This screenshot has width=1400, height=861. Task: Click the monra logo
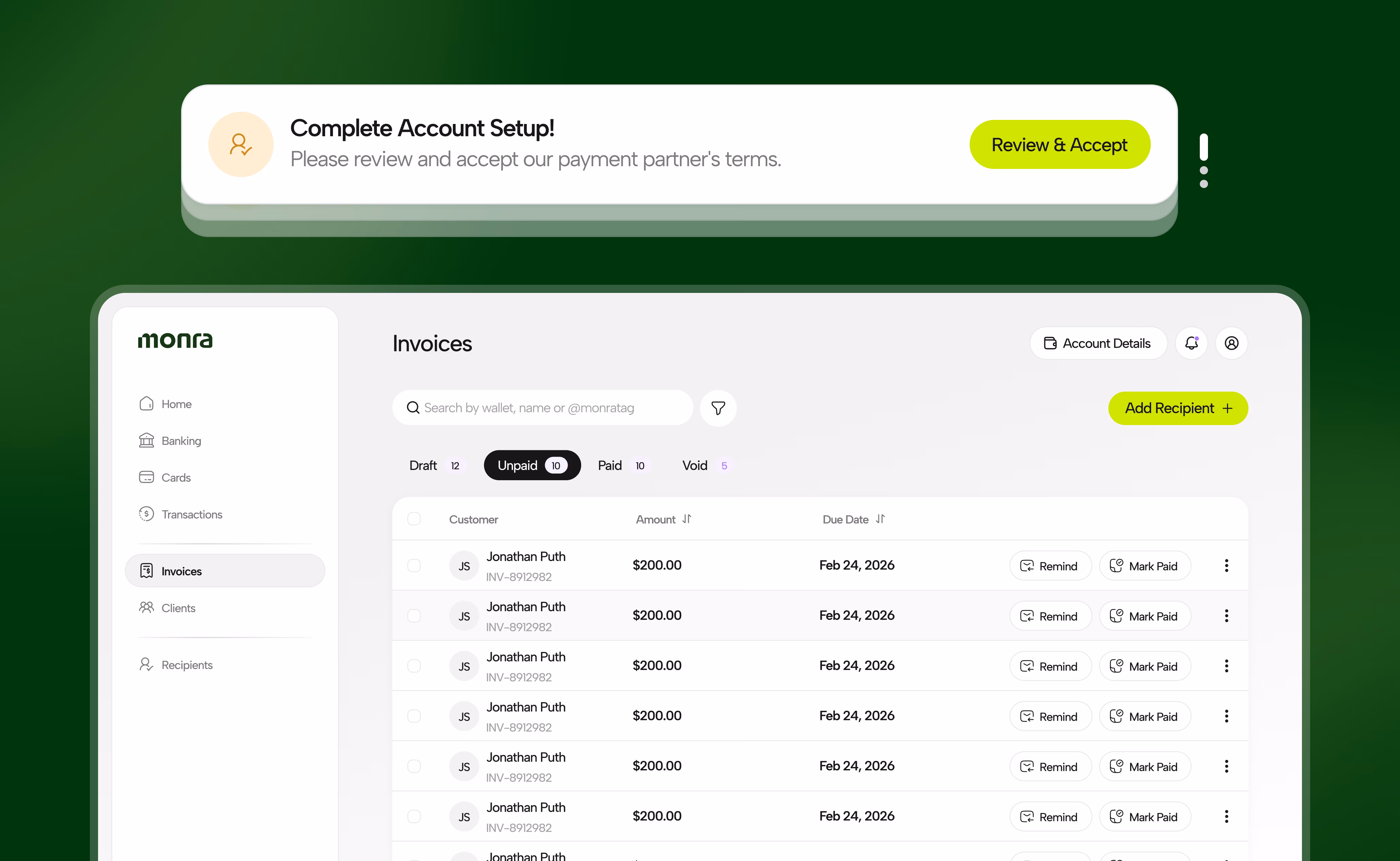click(x=175, y=340)
